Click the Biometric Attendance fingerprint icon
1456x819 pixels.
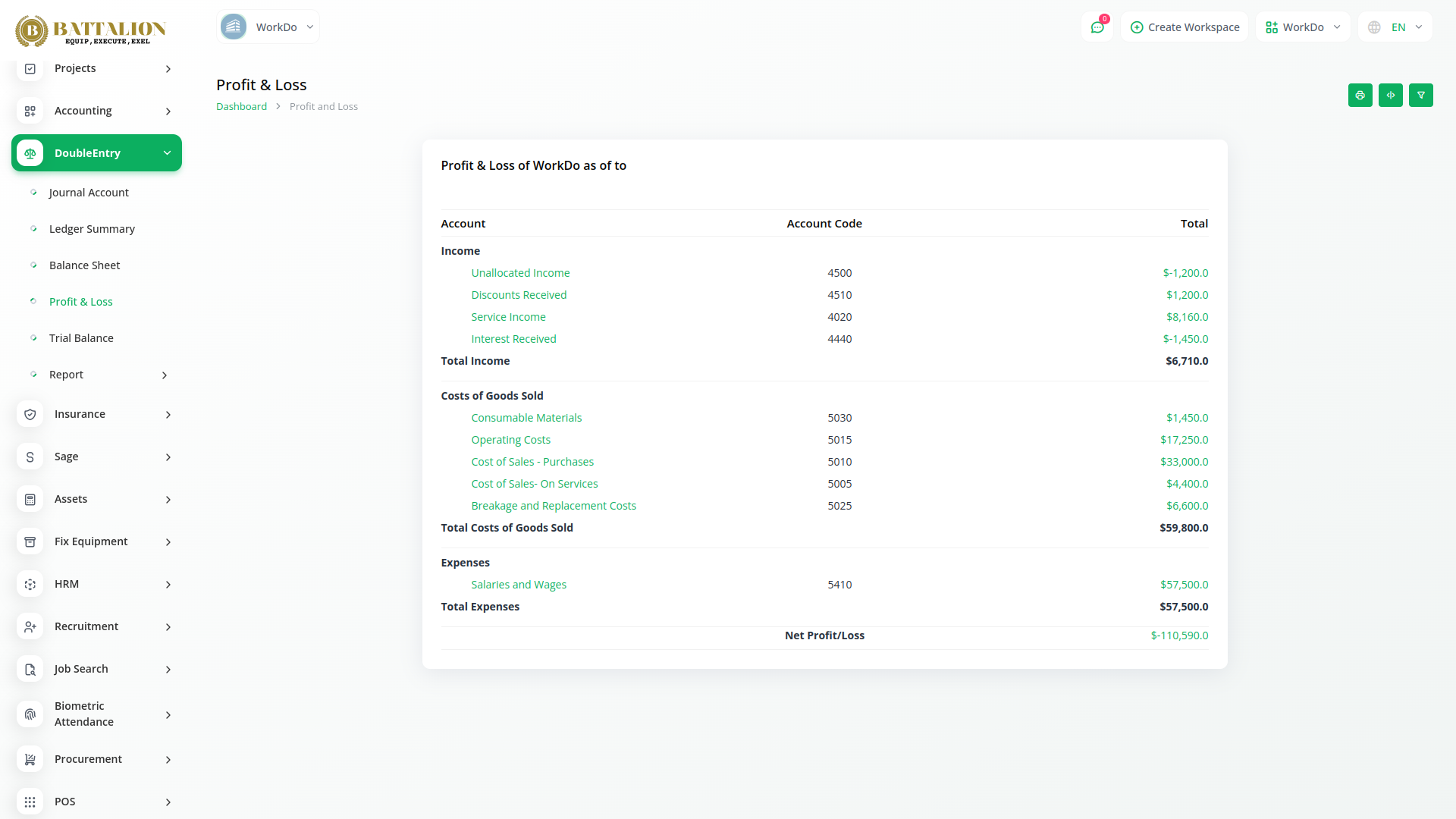pos(30,714)
